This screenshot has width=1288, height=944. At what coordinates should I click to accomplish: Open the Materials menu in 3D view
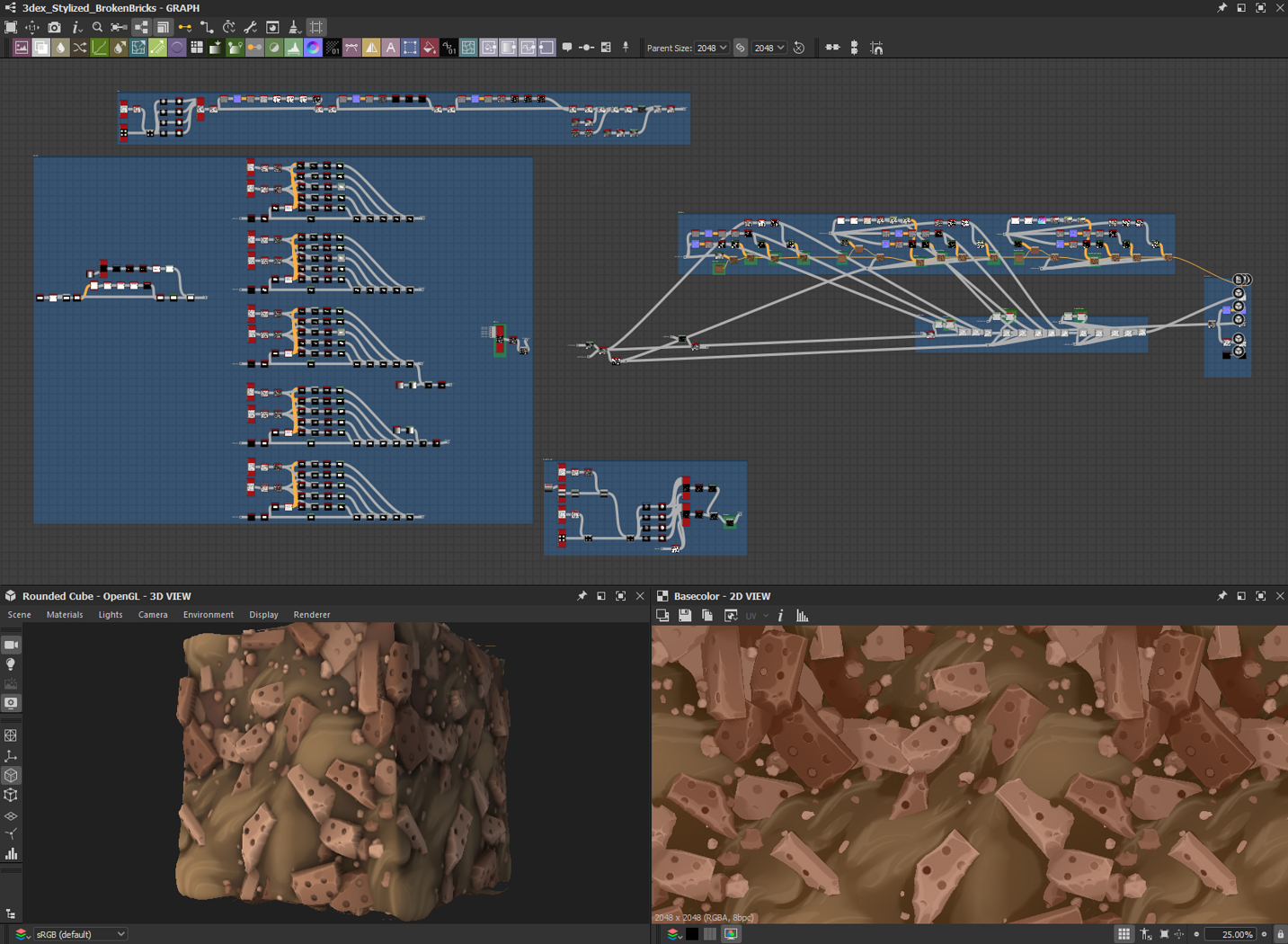coord(65,615)
